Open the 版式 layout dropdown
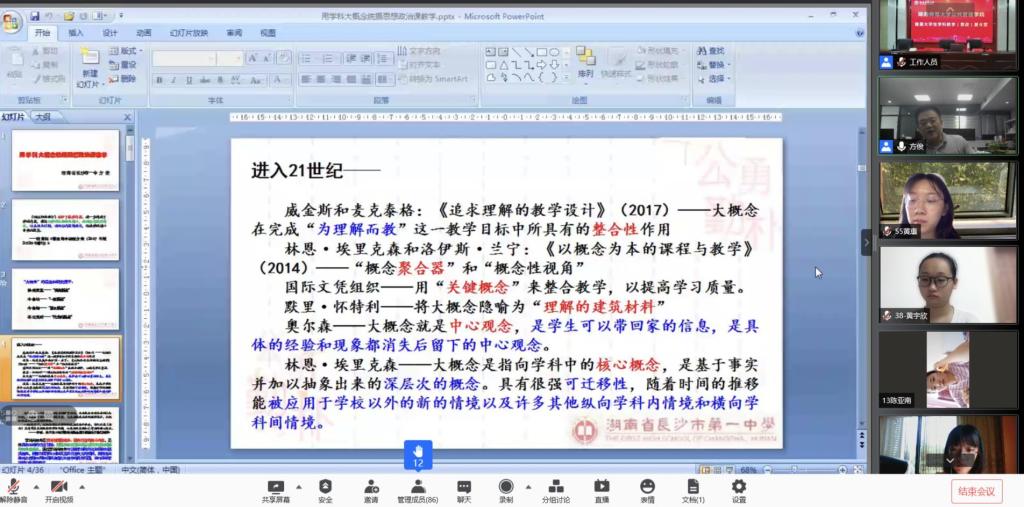Viewport: 1024px width, 507px height. click(x=128, y=51)
